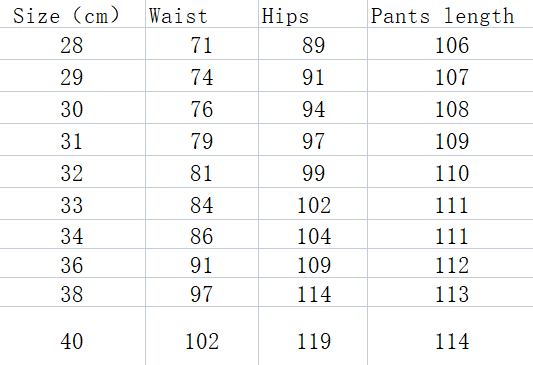Select pants length 114 cell
The height and width of the screenshot is (365, 533).
pyautogui.click(x=450, y=336)
